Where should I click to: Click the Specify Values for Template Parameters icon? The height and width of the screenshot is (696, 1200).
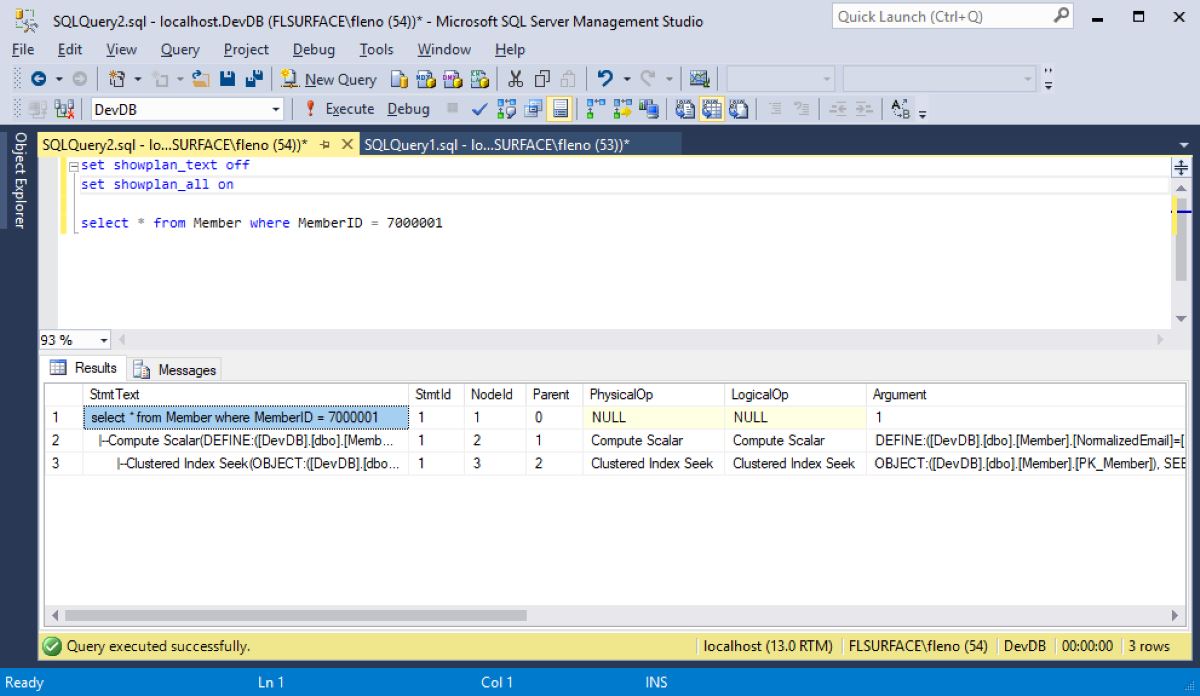pos(899,109)
